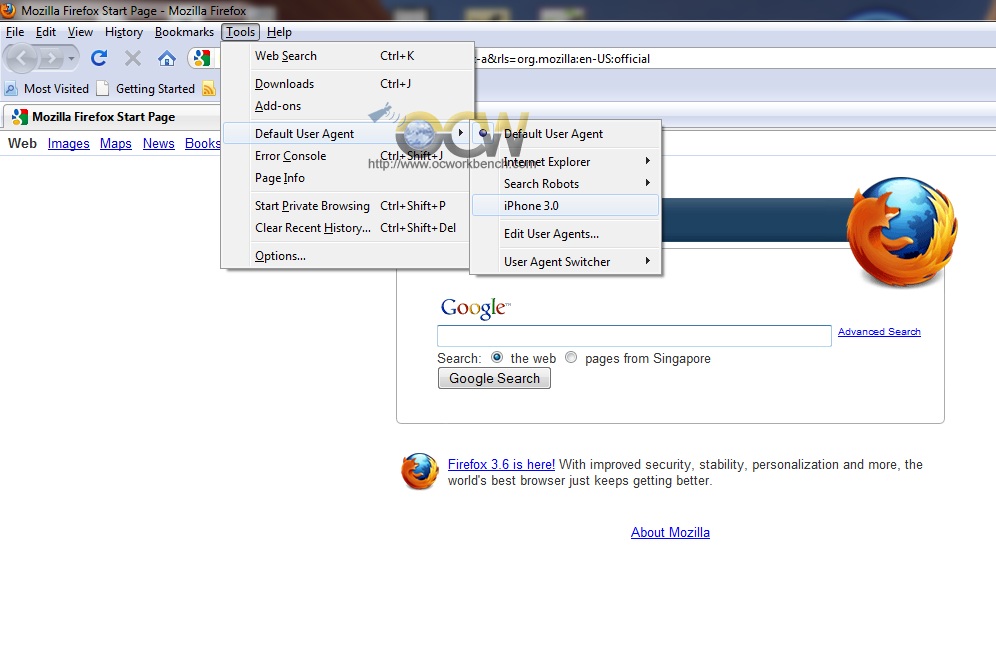Open Edit User Agents dialog
The width and height of the screenshot is (996, 670).
pyautogui.click(x=565, y=234)
